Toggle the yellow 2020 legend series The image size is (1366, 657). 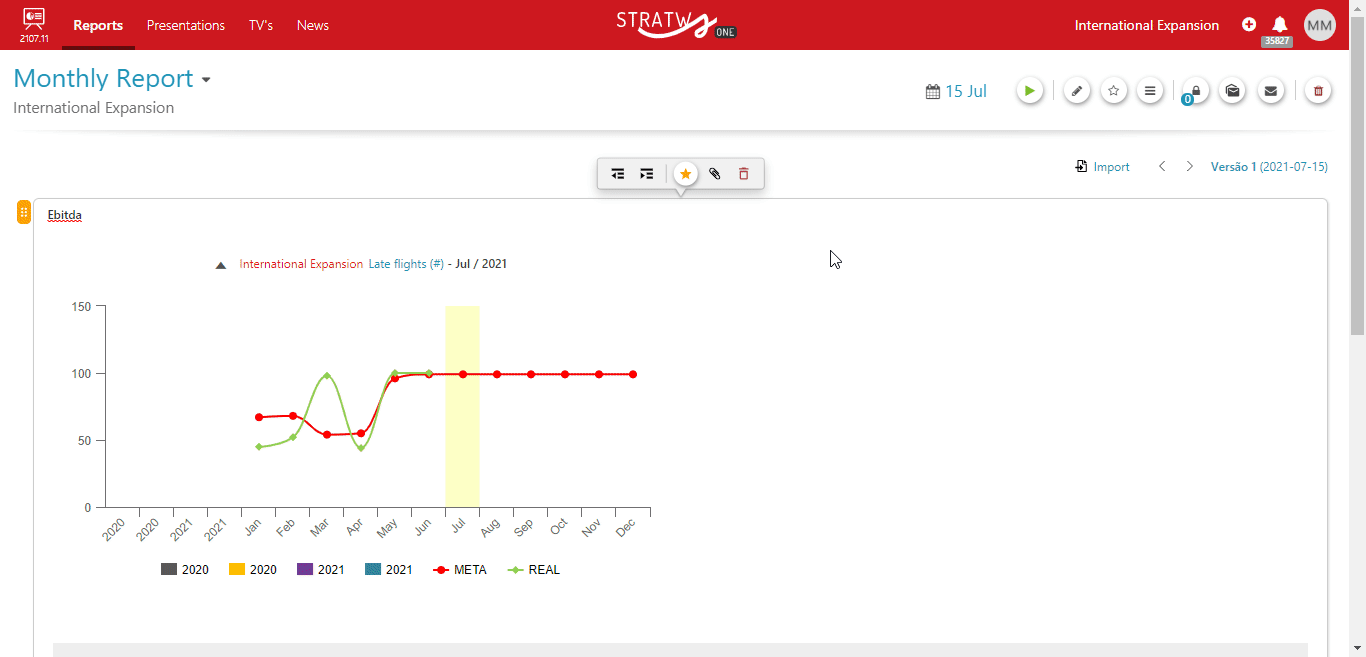point(253,570)
